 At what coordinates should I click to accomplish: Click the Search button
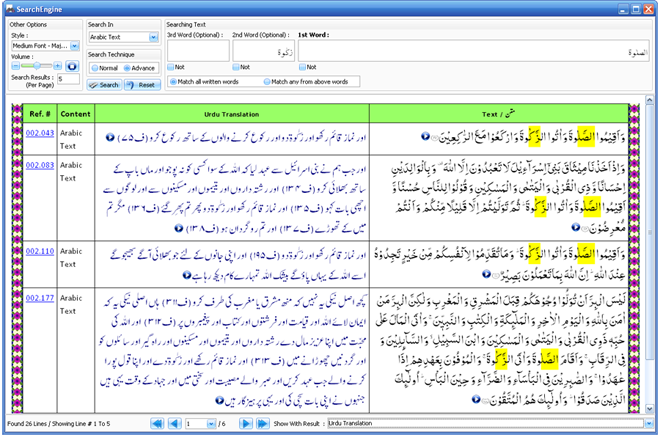click(x=104, y=85)
